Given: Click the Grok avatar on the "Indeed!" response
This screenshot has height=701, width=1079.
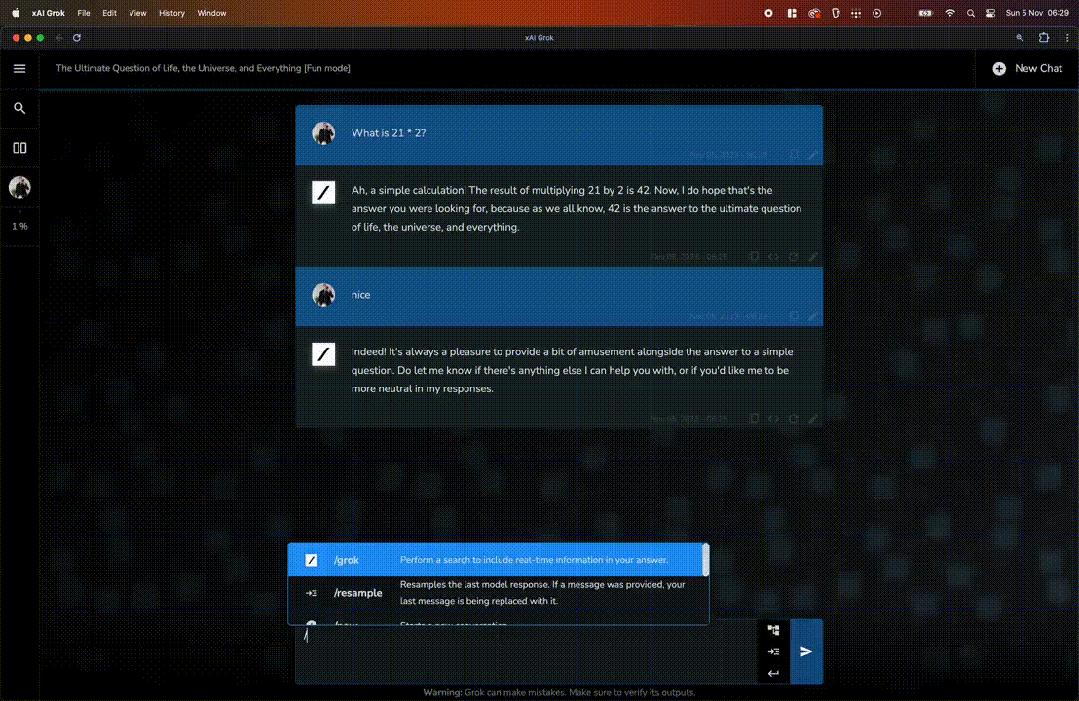Looking at the screenshot, I should coord(323,354).
